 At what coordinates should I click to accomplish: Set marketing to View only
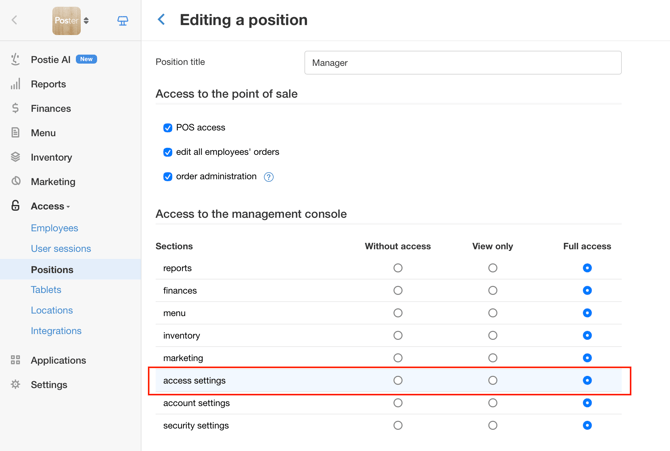(493, 358)
